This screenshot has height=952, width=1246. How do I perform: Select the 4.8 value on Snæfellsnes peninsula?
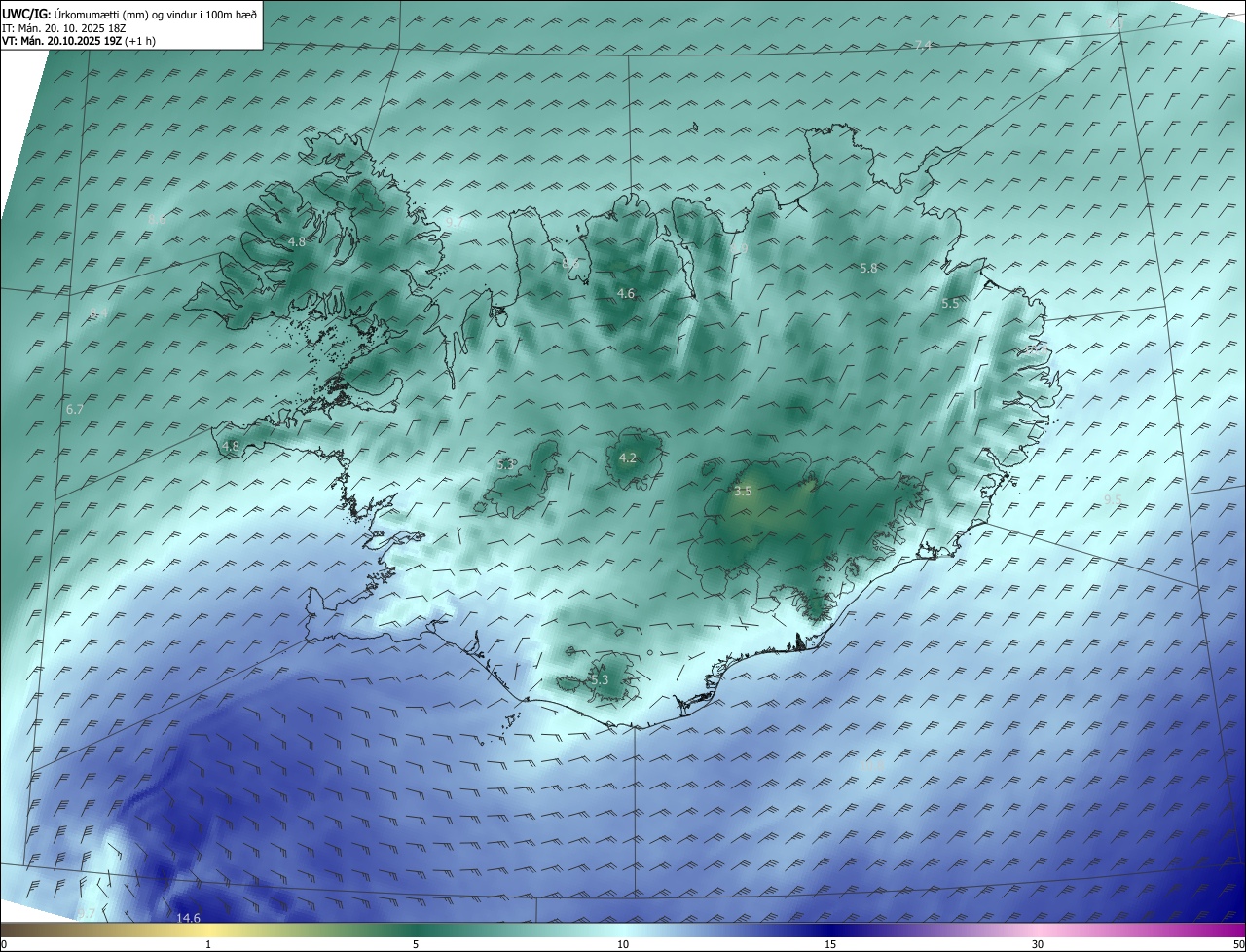(231, 447)
